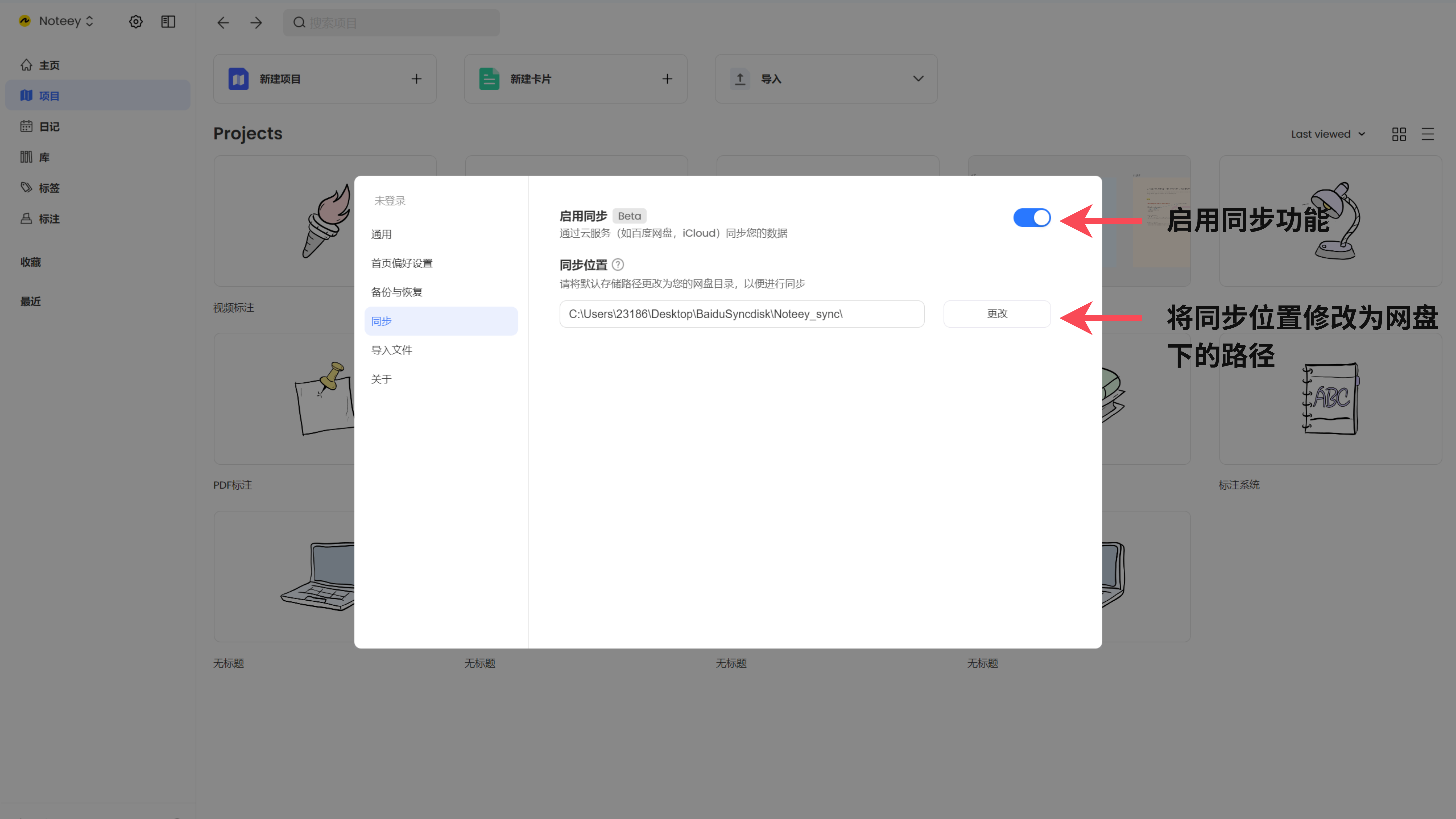The image size is (1456, 819).
Task: Switch to grid view layout
Action: tap(1399, 134)
